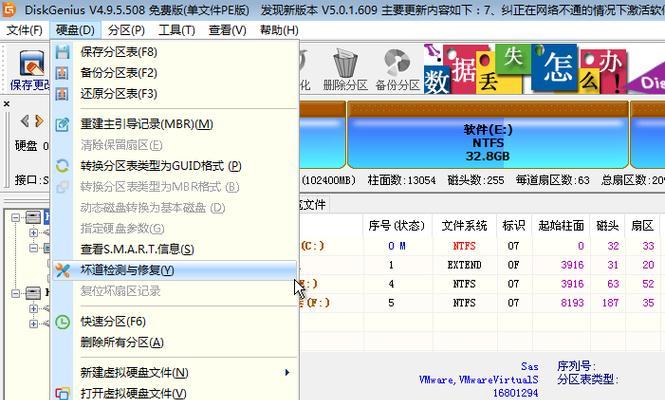Select the 软件(E:) NTFS 32.8GB partition block

tap(488, 135)
